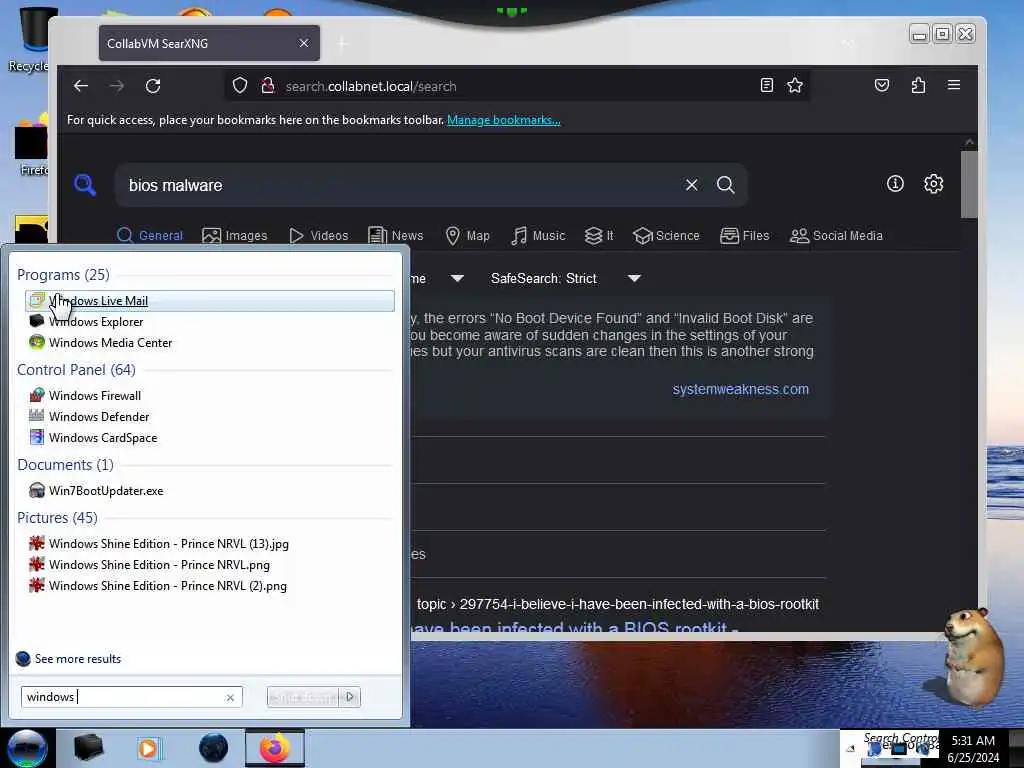Open Windows Shine Edition - Prince NRVL.png
Image resolution: width=1024 pixels, height=768 pixels.
[x=210, y=564]
